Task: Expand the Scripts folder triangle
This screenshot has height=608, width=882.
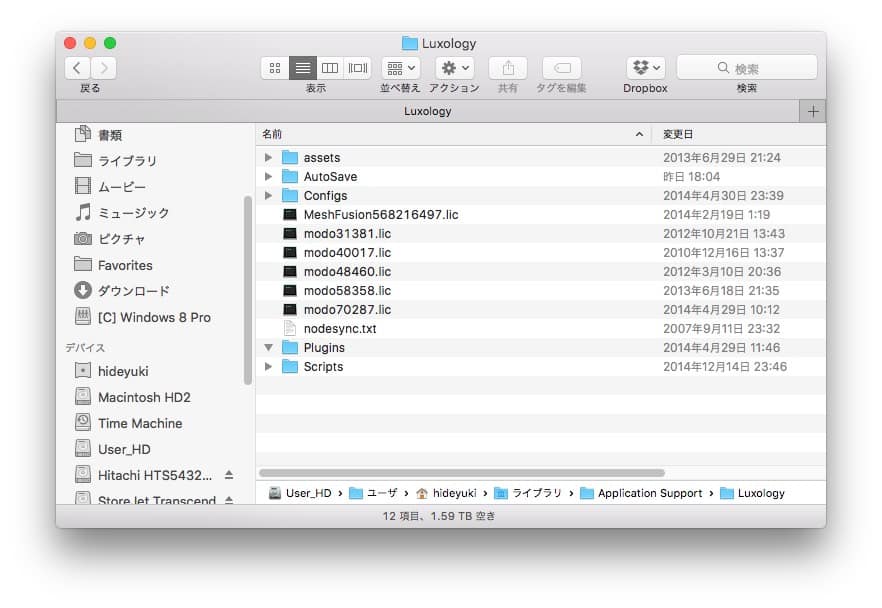Action: coord(268,367)
